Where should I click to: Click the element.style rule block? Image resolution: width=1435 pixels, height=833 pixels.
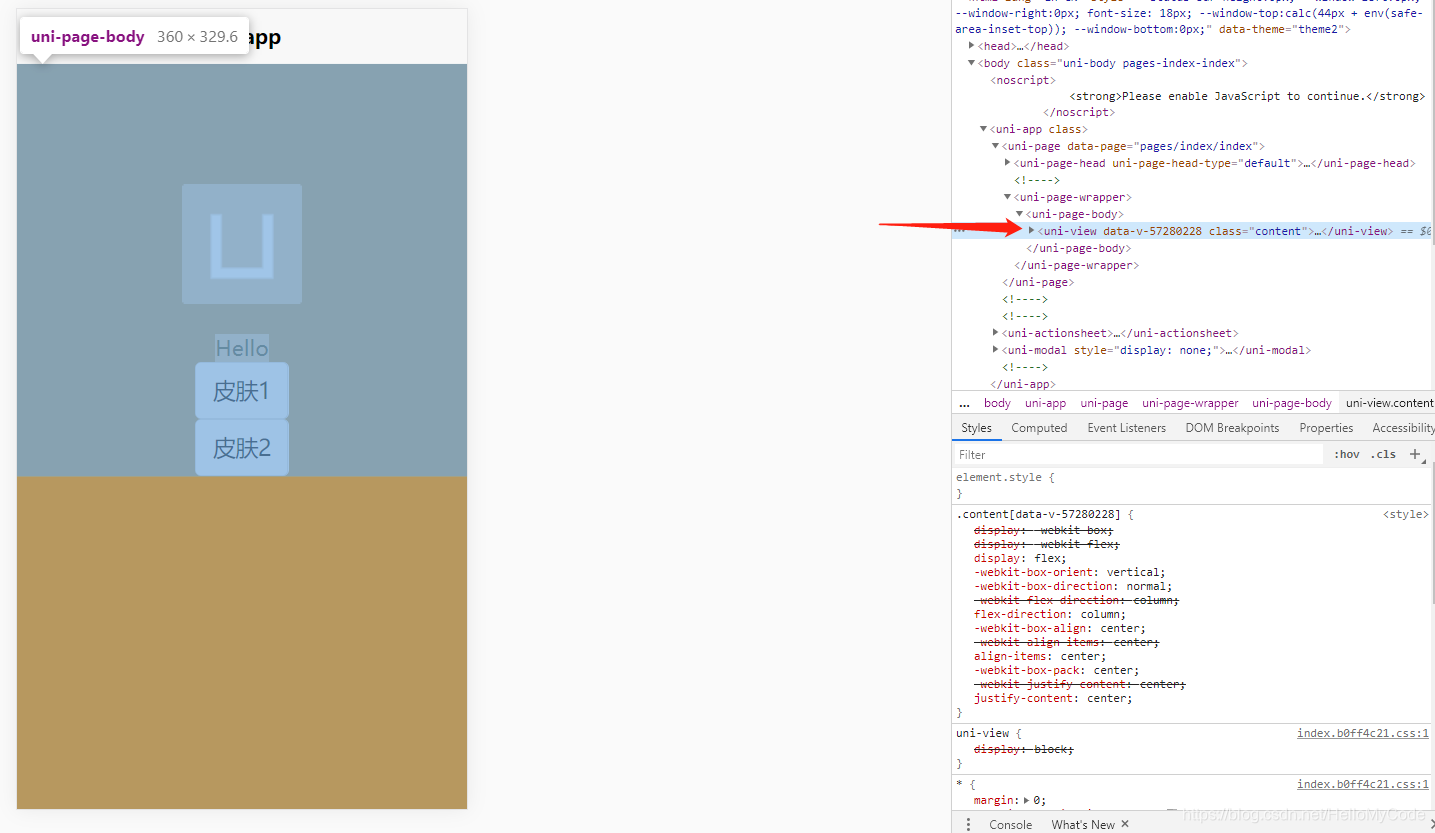[x=1193, y=485]
